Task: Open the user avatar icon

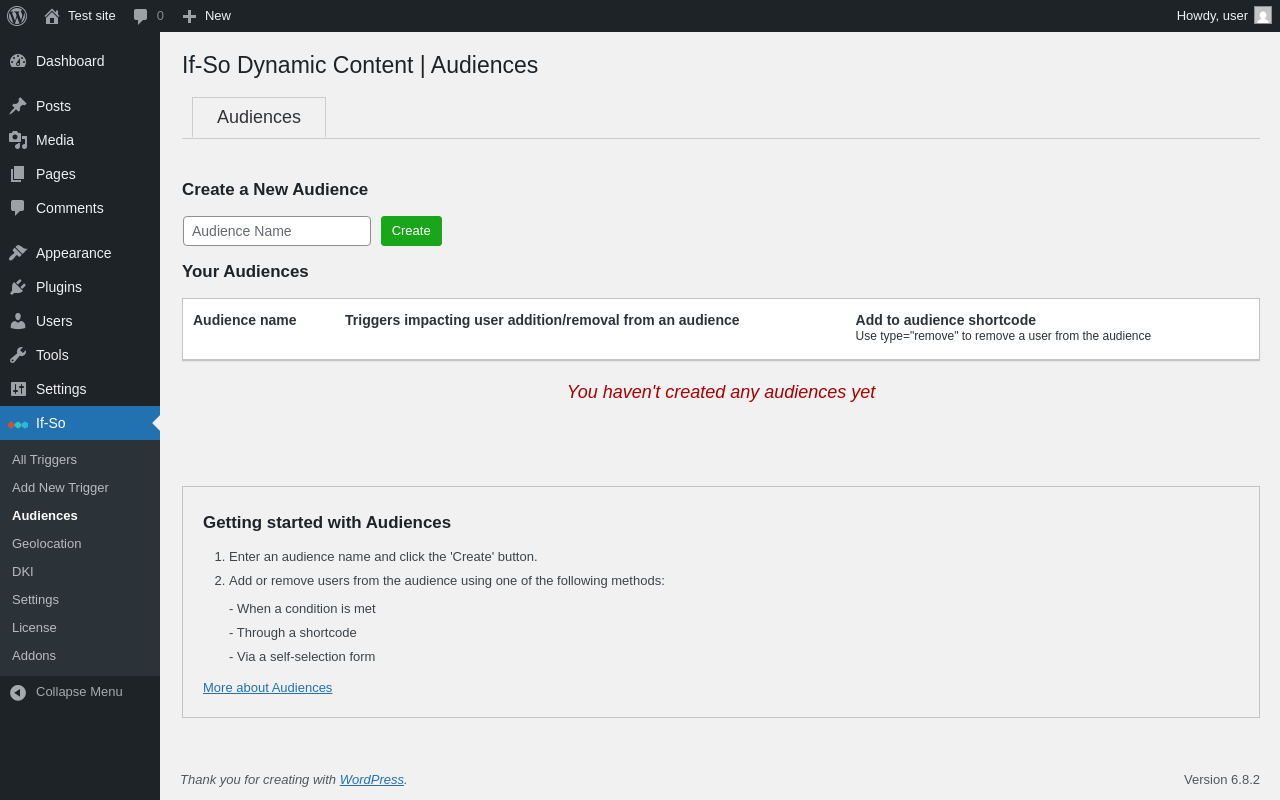Action: (x=1263, y=15)
